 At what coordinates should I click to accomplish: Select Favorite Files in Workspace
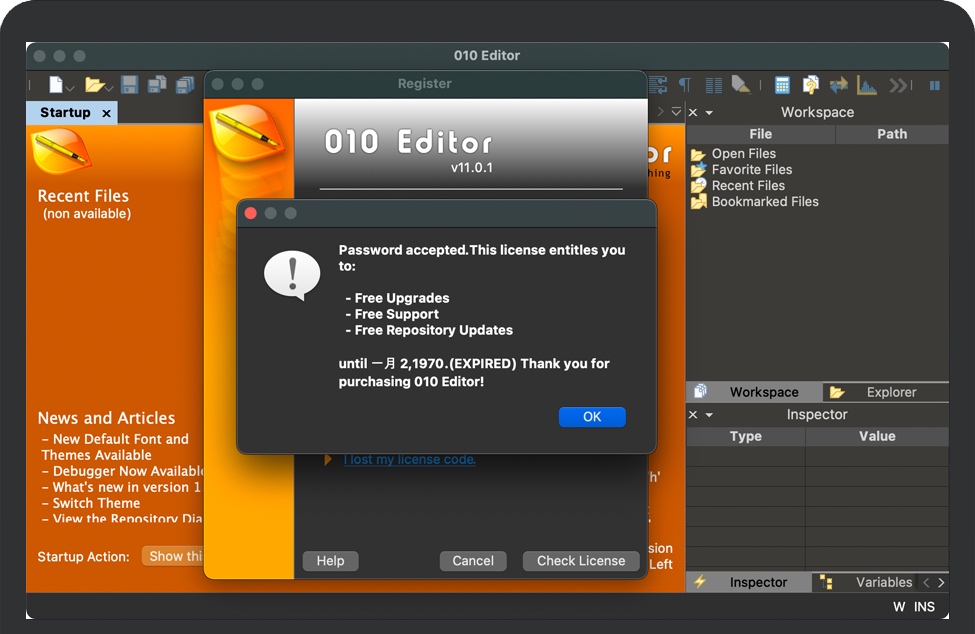(752, 170)
